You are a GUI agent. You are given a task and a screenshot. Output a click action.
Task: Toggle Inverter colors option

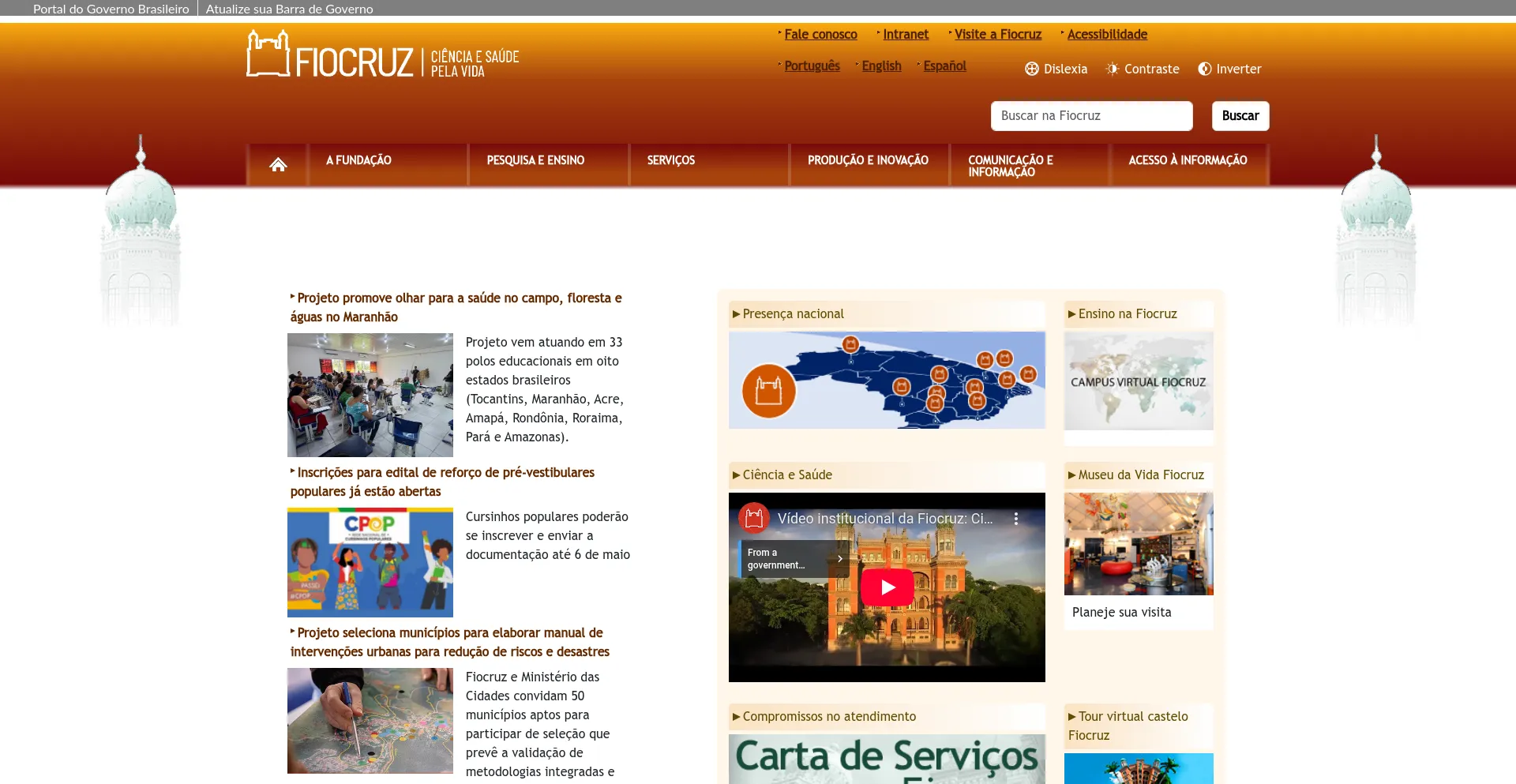(x=1229, y=69)
